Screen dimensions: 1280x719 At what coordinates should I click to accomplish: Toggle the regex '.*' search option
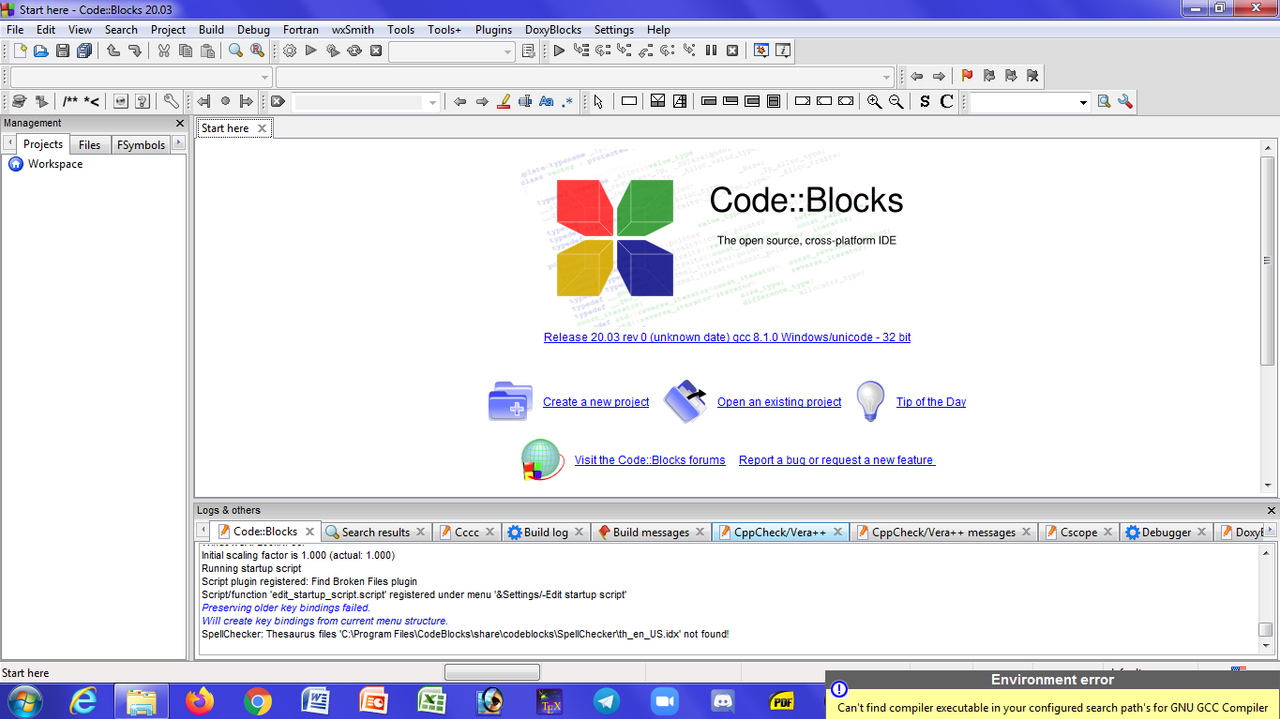tap(568, 101)
